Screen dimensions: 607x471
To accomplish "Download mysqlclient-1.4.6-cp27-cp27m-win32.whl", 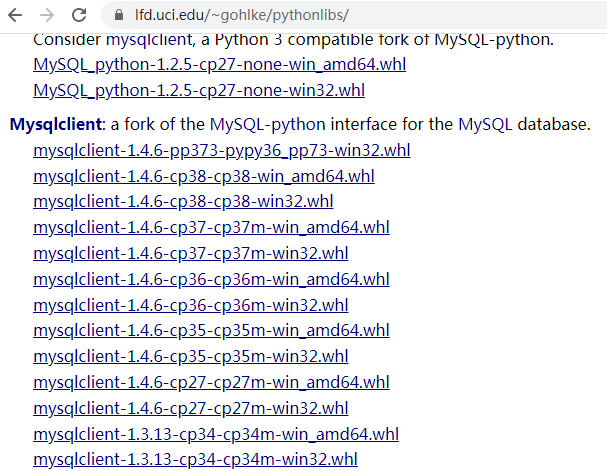I will (191, 408).
